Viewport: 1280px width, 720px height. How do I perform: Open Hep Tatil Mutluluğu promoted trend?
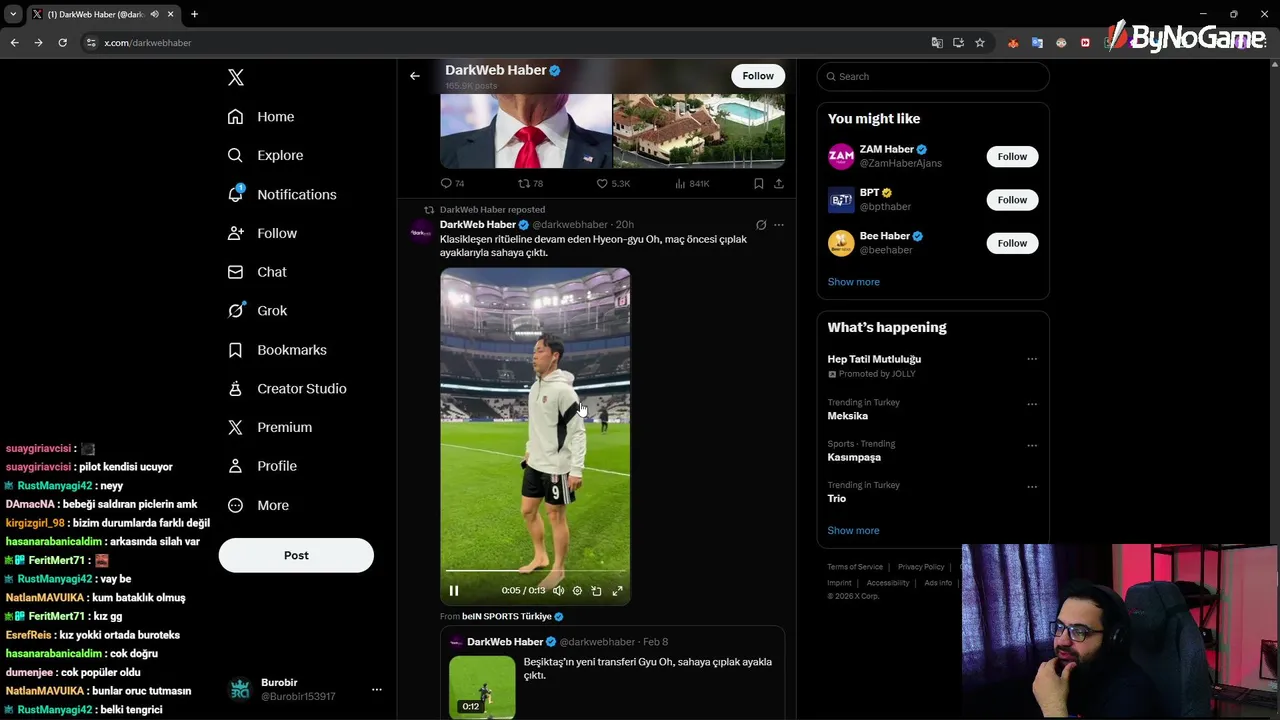(x=874, y=359)
